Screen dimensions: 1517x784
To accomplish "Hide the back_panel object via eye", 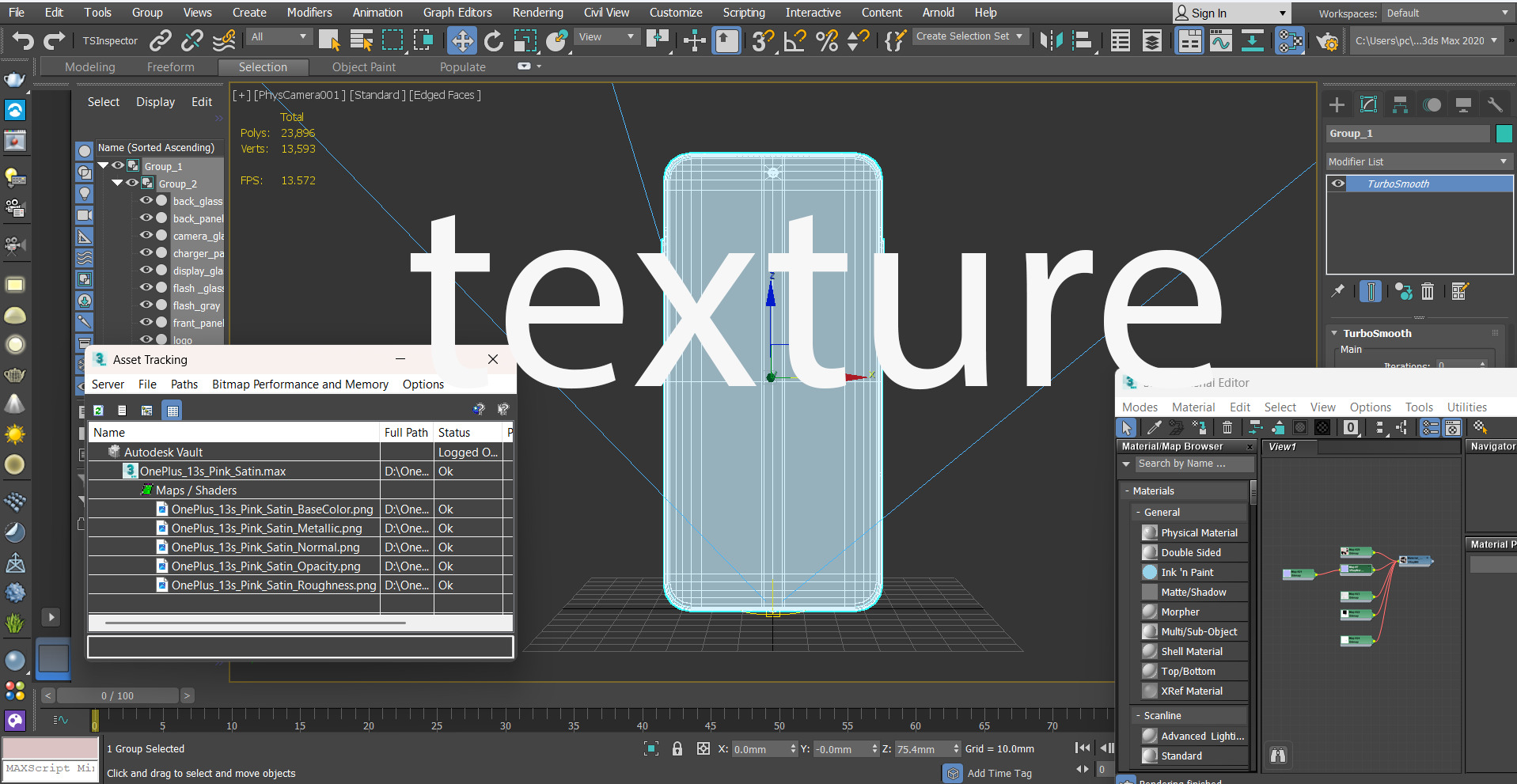I will click(146, 218).
